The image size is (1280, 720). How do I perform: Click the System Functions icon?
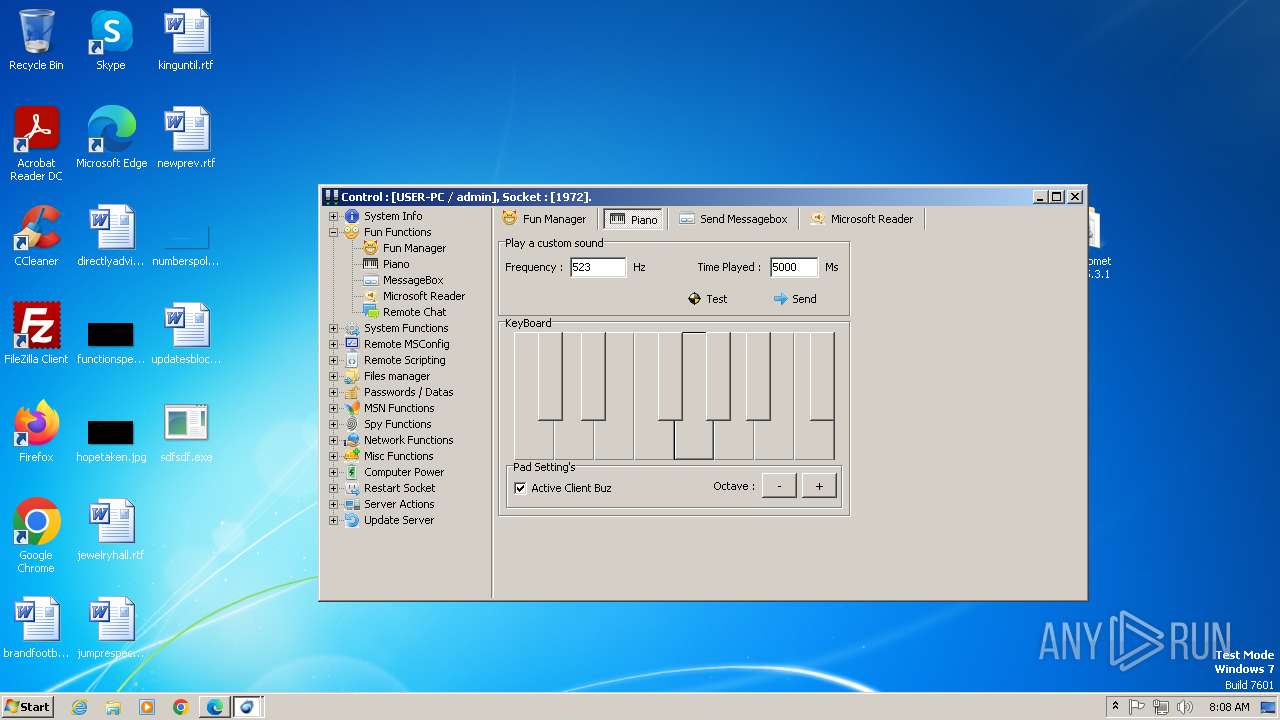click(351, 328)
